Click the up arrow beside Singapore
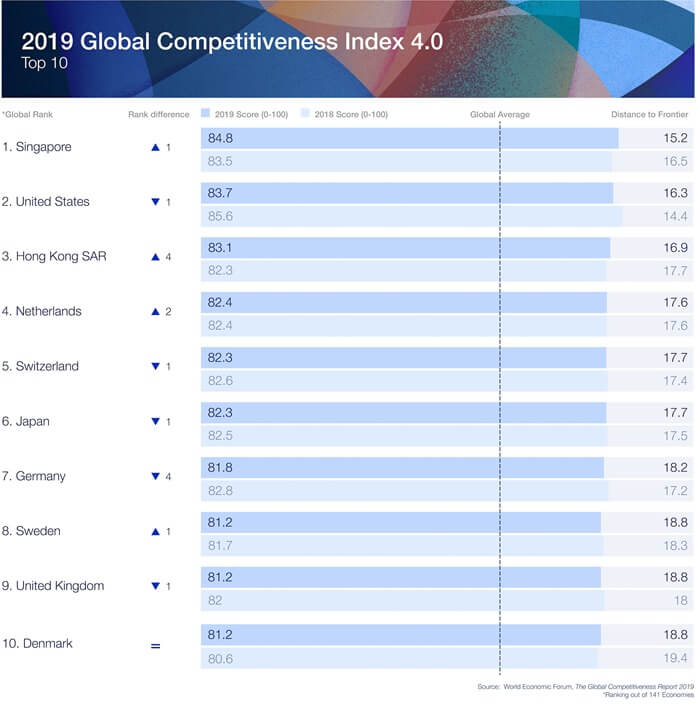The image size is (696, 706). [155, 147]
